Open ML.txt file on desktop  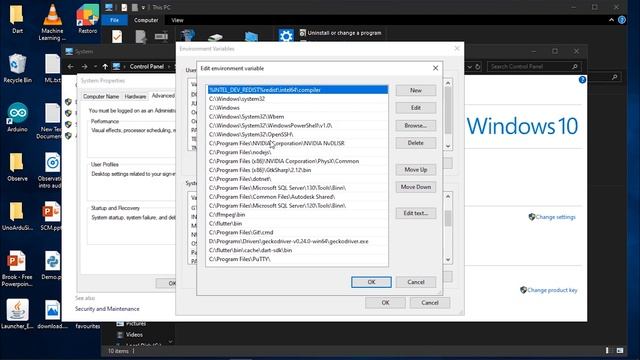tap(52, 68)
